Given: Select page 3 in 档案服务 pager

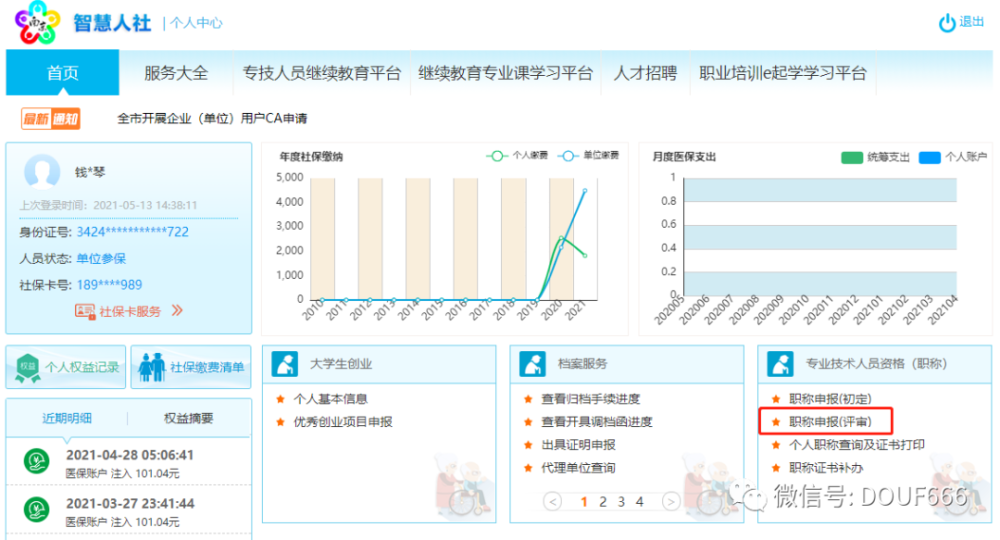Looking at the screenshot, I should (621, 502).
